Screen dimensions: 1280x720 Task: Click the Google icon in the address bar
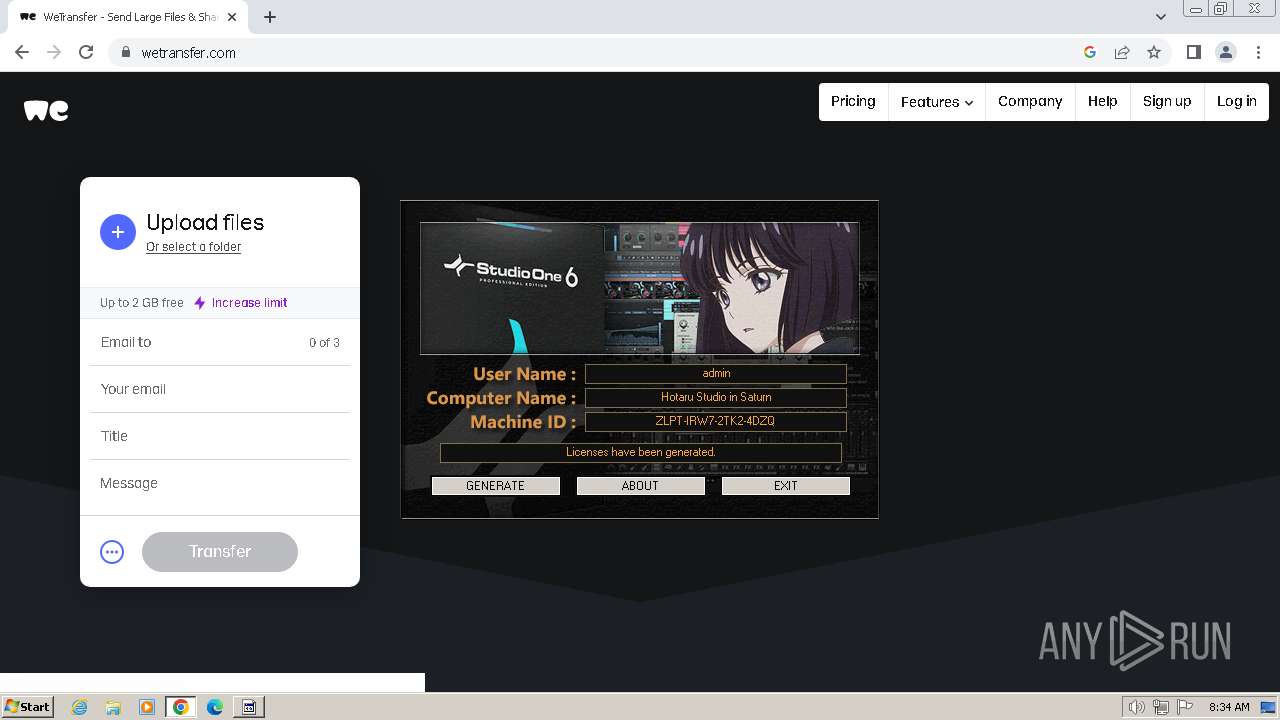coord(1090,52)
